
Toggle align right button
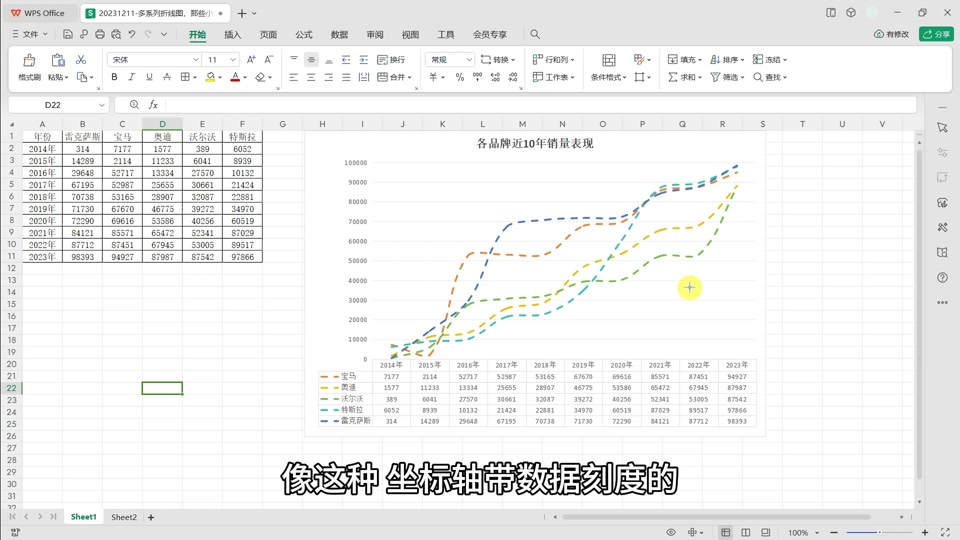329,77
